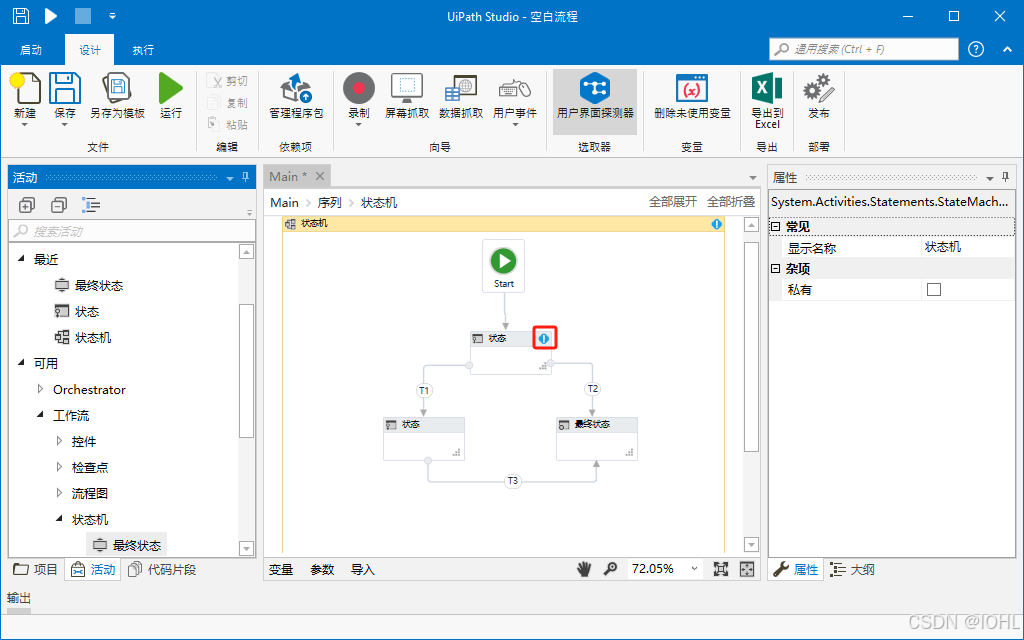Expand the 检查点 tree node
This screenshot has height=640, width=1024.
tap(59, 467)
